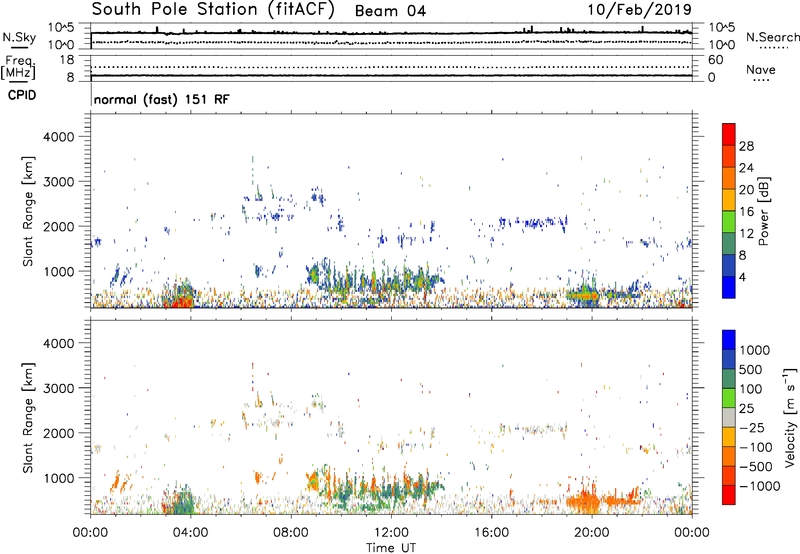Click the dotted line sample under N.Search

774,48
